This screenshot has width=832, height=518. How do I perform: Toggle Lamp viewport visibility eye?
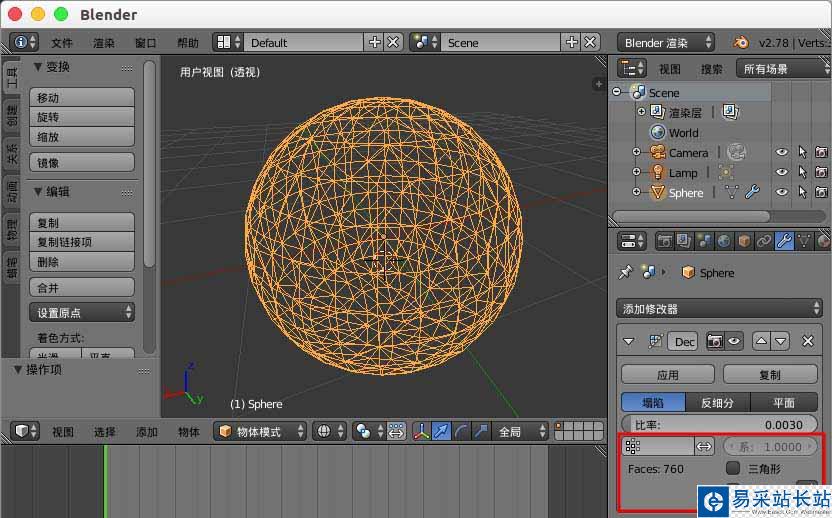tap(782, 172)
